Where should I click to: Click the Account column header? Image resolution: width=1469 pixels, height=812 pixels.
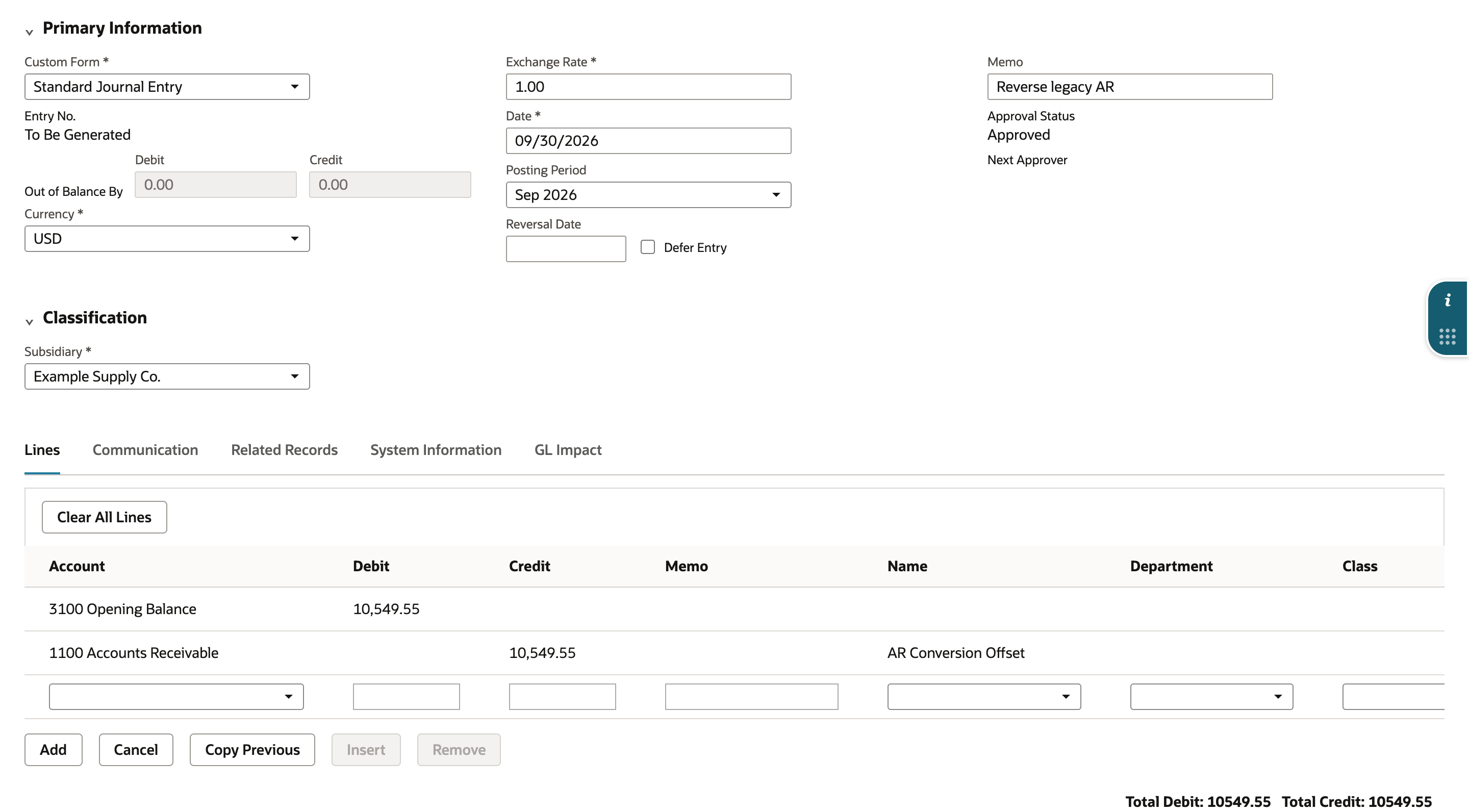[77, 566]
